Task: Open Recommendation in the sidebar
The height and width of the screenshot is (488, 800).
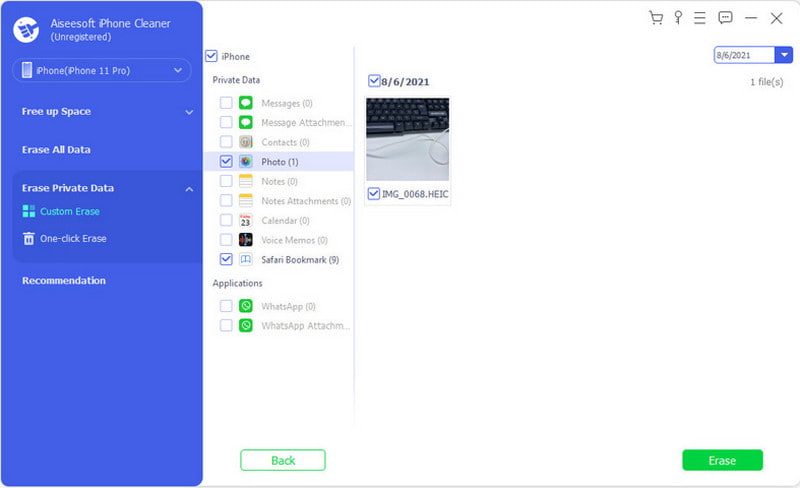Action: tap(64, 281)
